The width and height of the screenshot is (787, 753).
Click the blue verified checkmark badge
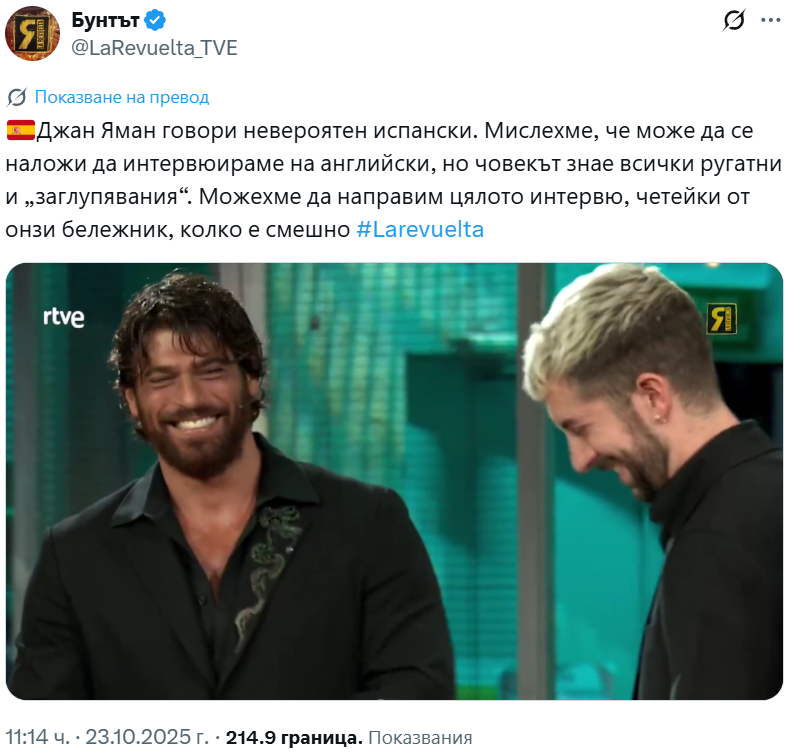[155, 21]
